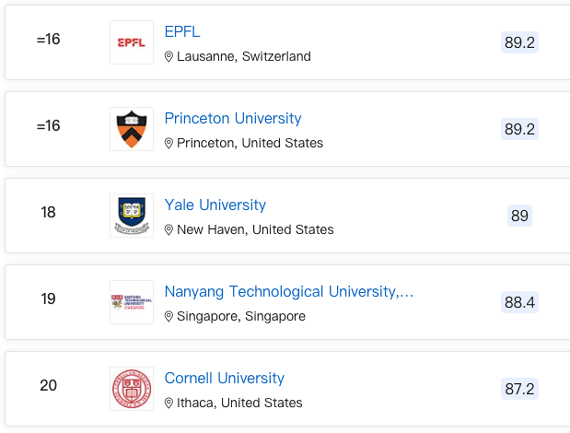The image size is (570, 433).
Task: Open the Princeton University link
Action: coord(233,119)
